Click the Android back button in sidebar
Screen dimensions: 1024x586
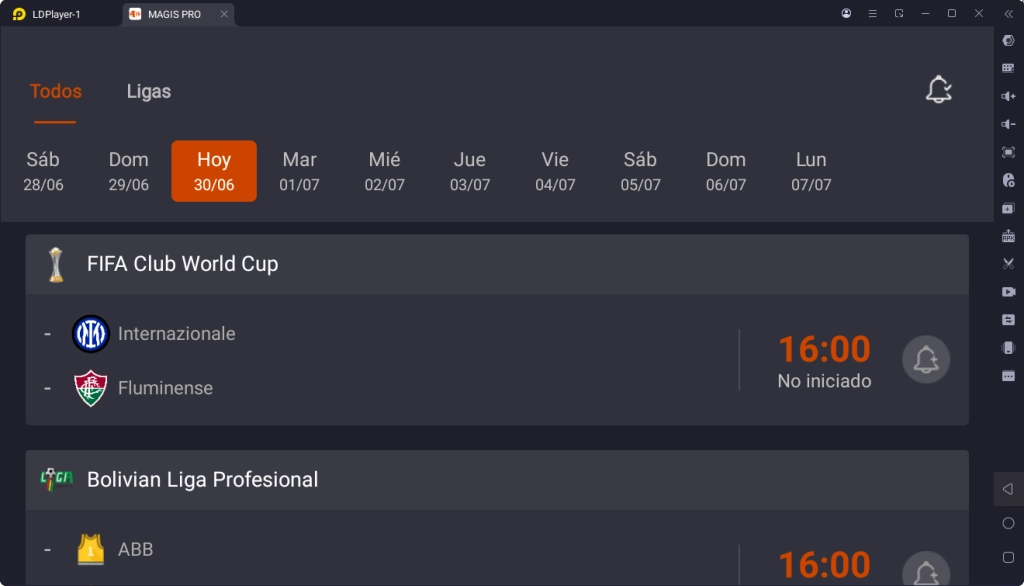coord(1008,489)
